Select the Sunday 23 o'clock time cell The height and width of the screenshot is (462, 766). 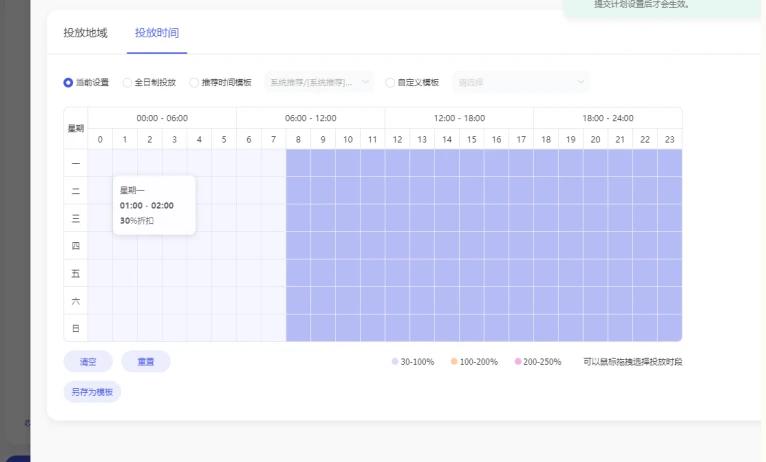(x=669, y=328)
